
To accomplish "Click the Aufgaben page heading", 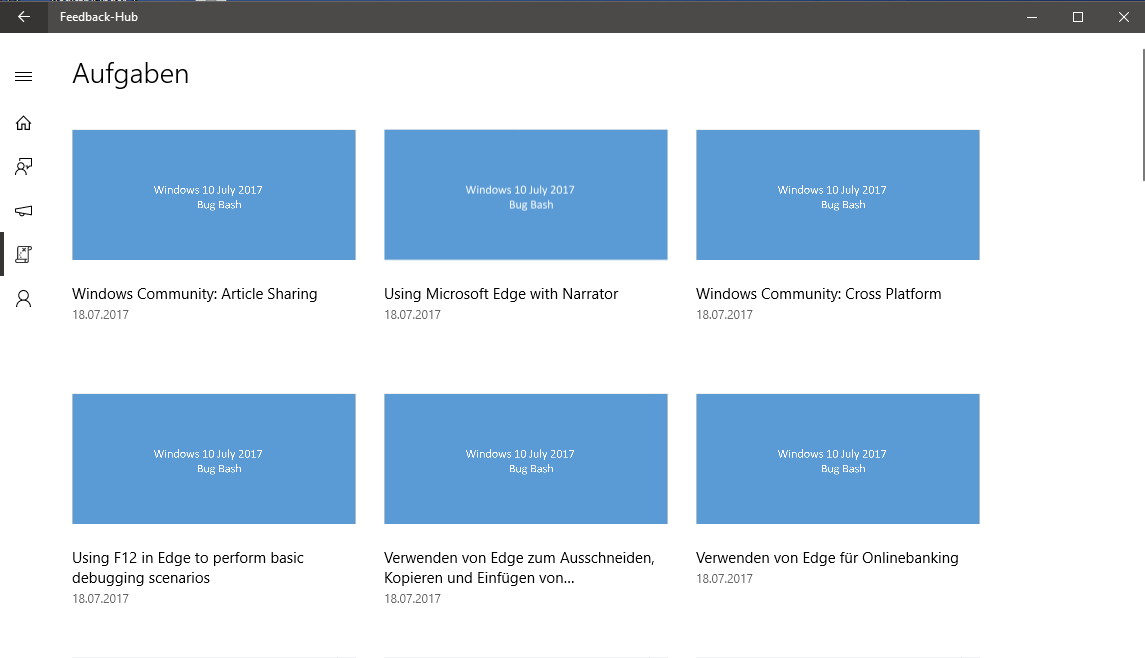I will click(131, 74).
